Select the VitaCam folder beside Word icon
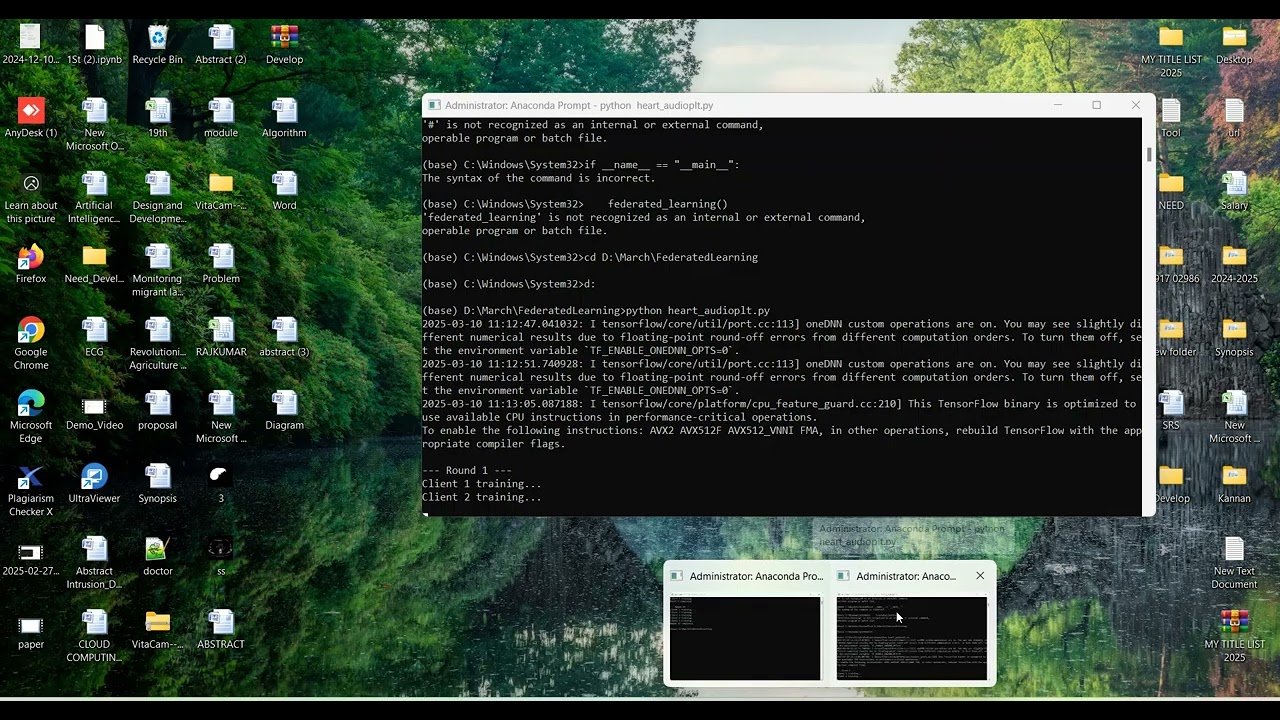 coord(221,191)
